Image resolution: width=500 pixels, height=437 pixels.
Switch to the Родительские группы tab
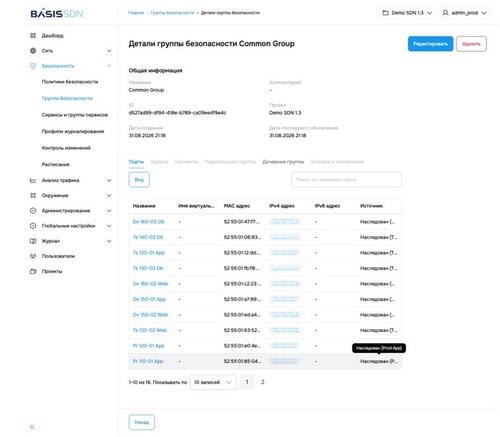(230, 162)
